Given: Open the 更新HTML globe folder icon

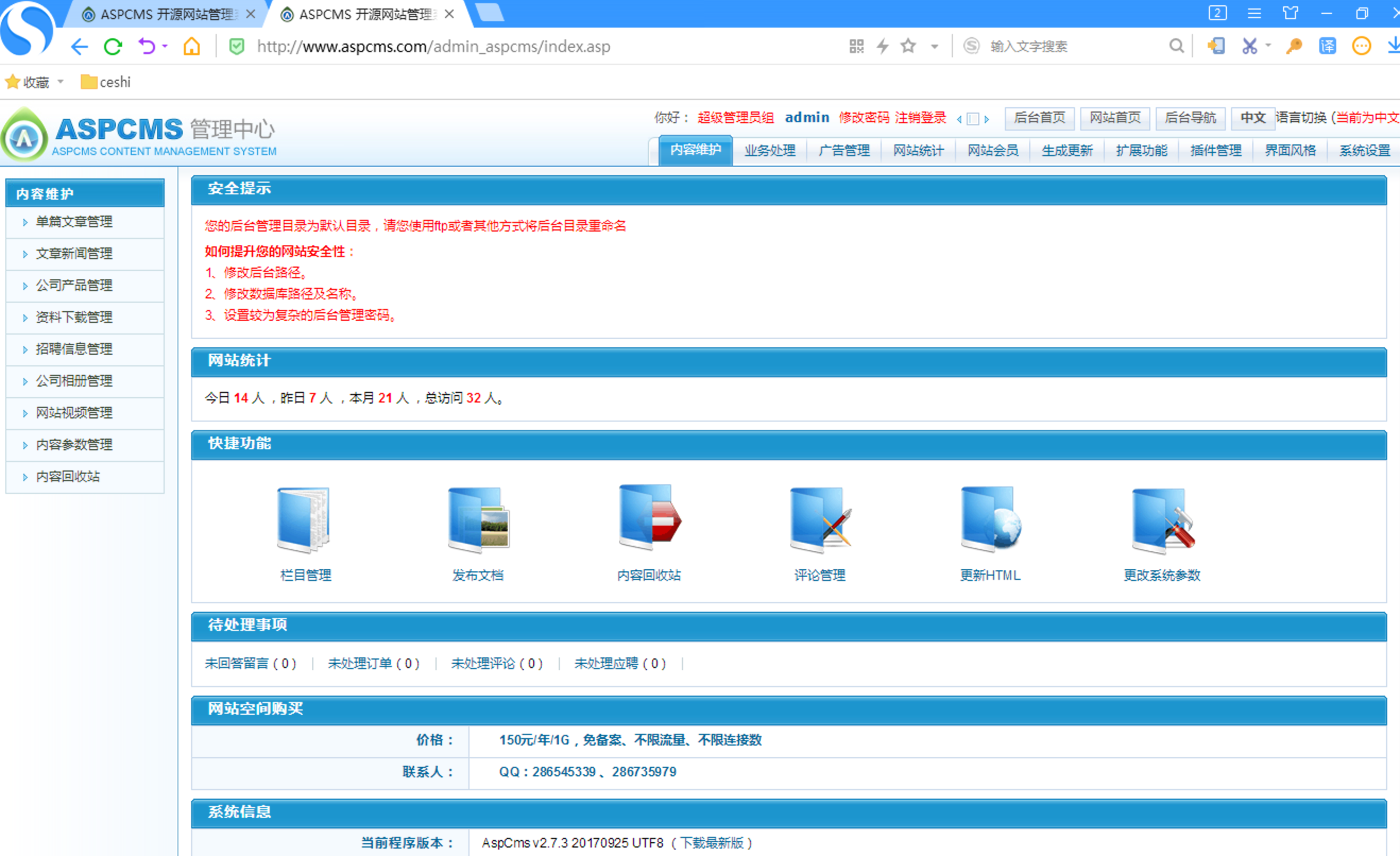Looking at the screenshot, I should click(x=991, y=519).
